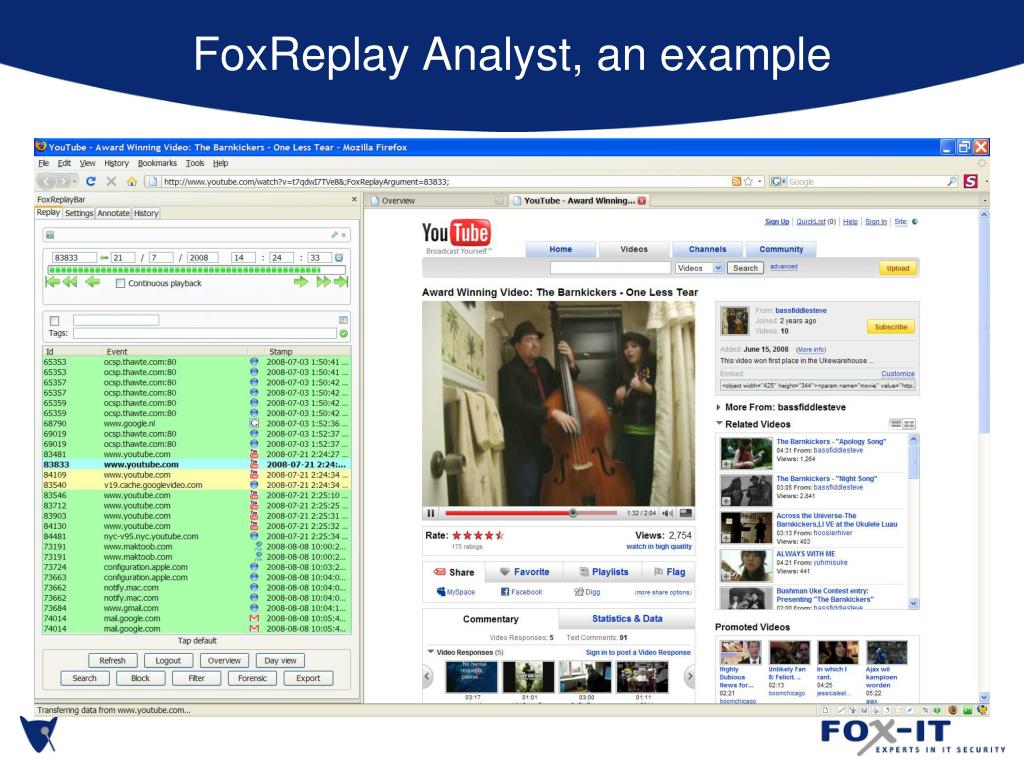Open the back/forward history dropdown arrow

click(74, 182)
